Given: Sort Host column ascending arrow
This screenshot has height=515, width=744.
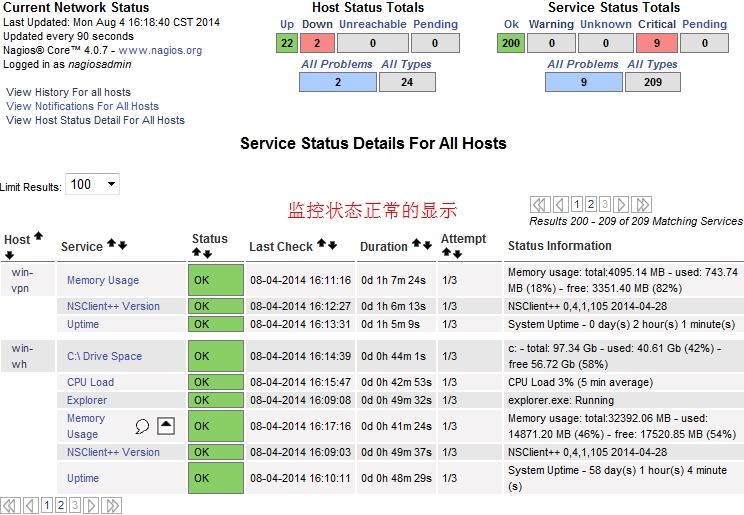Looking at the screenshot, I should point(38,236).
